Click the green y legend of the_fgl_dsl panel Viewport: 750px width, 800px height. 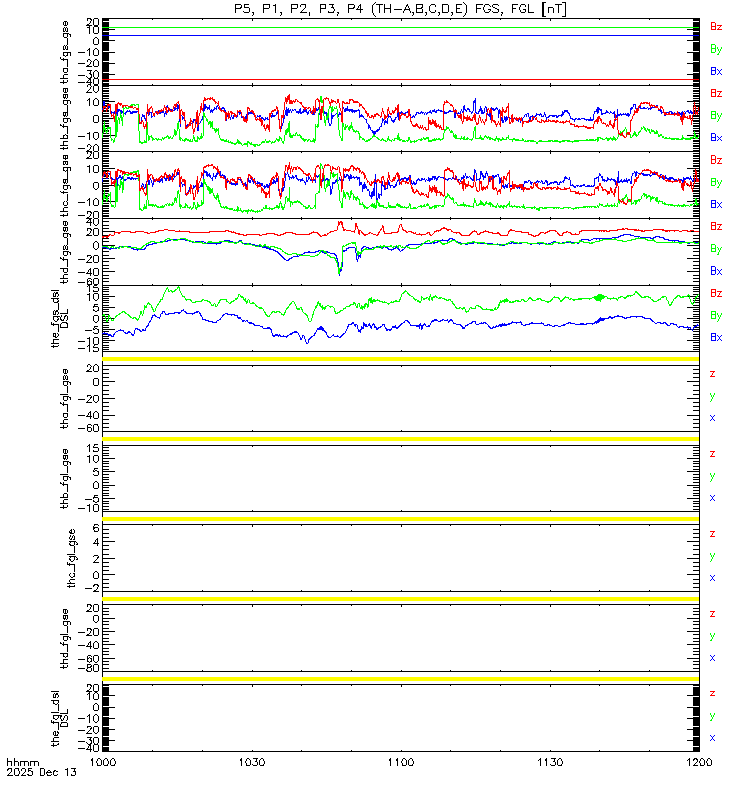712,716
